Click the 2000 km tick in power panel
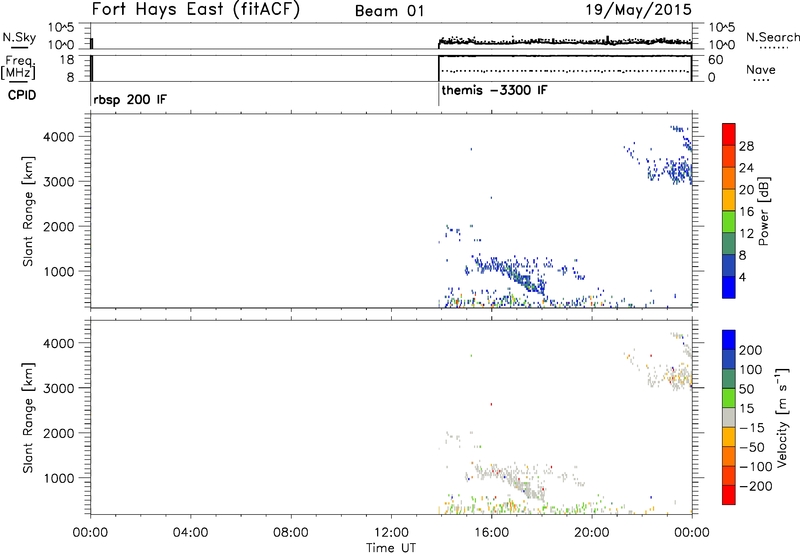This screenshot has height=554, width=800. click(x=59, y=226)
